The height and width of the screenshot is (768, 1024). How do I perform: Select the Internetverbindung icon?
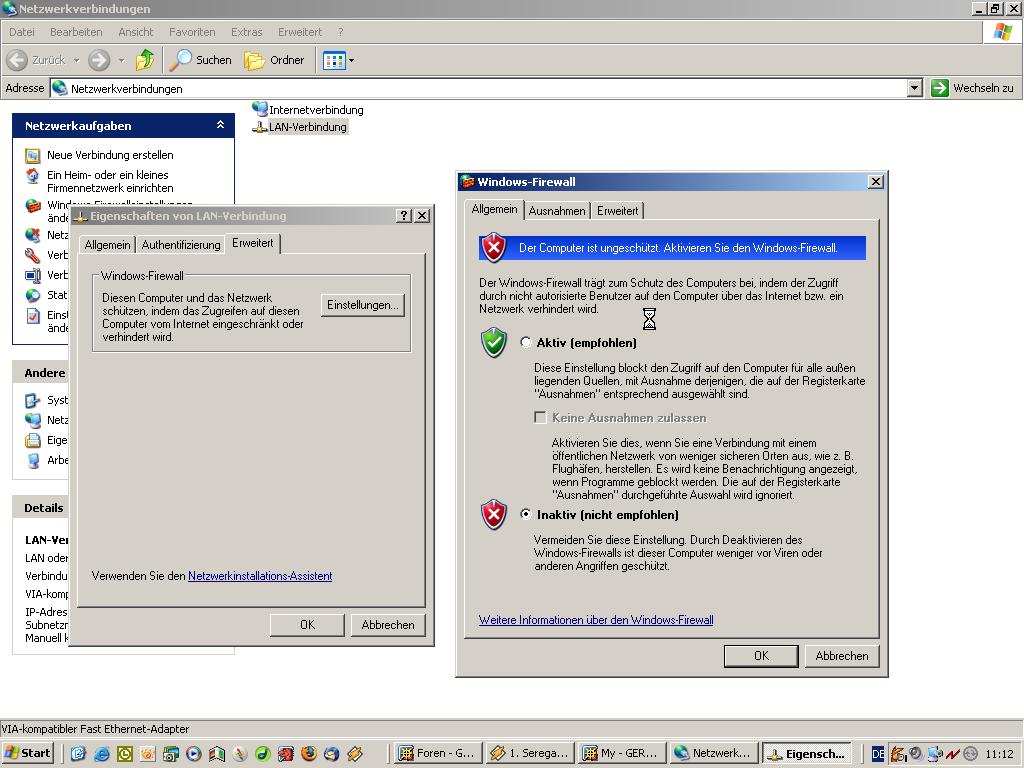259,108
